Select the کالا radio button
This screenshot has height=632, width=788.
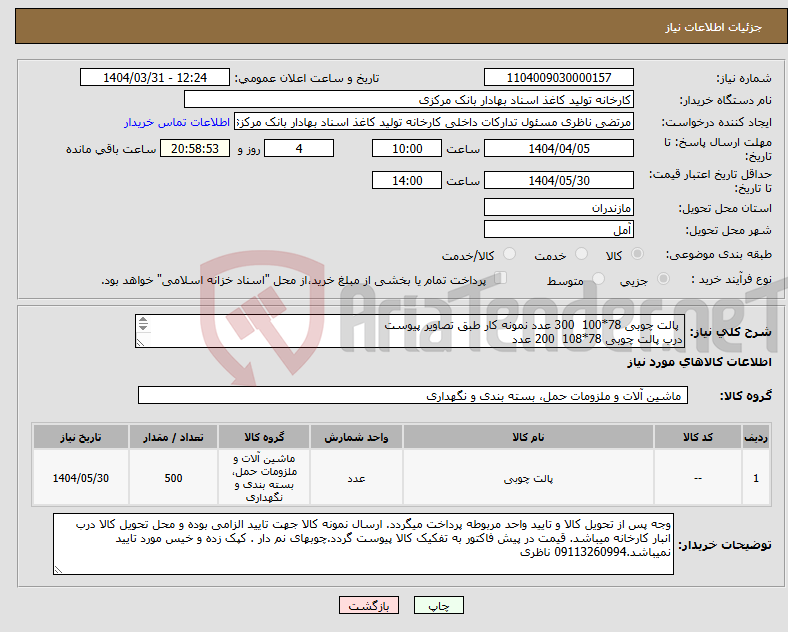tap(637, 254)
